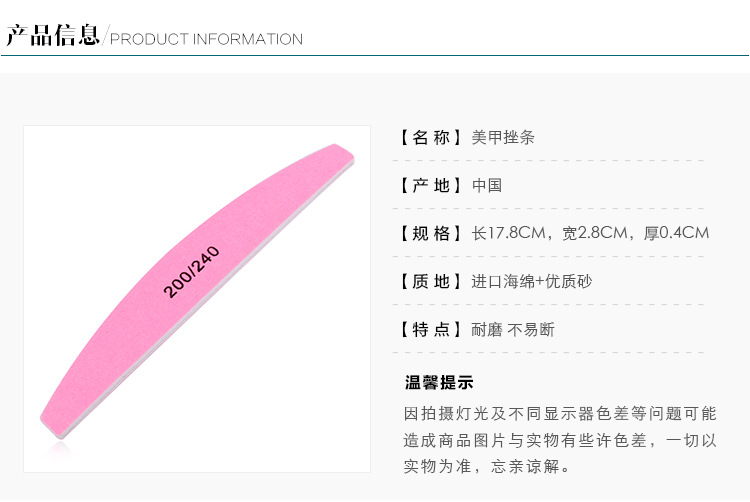Click the origin value 中国
The width and height of the screenshot is (750, 502).
tap(487, 185)
